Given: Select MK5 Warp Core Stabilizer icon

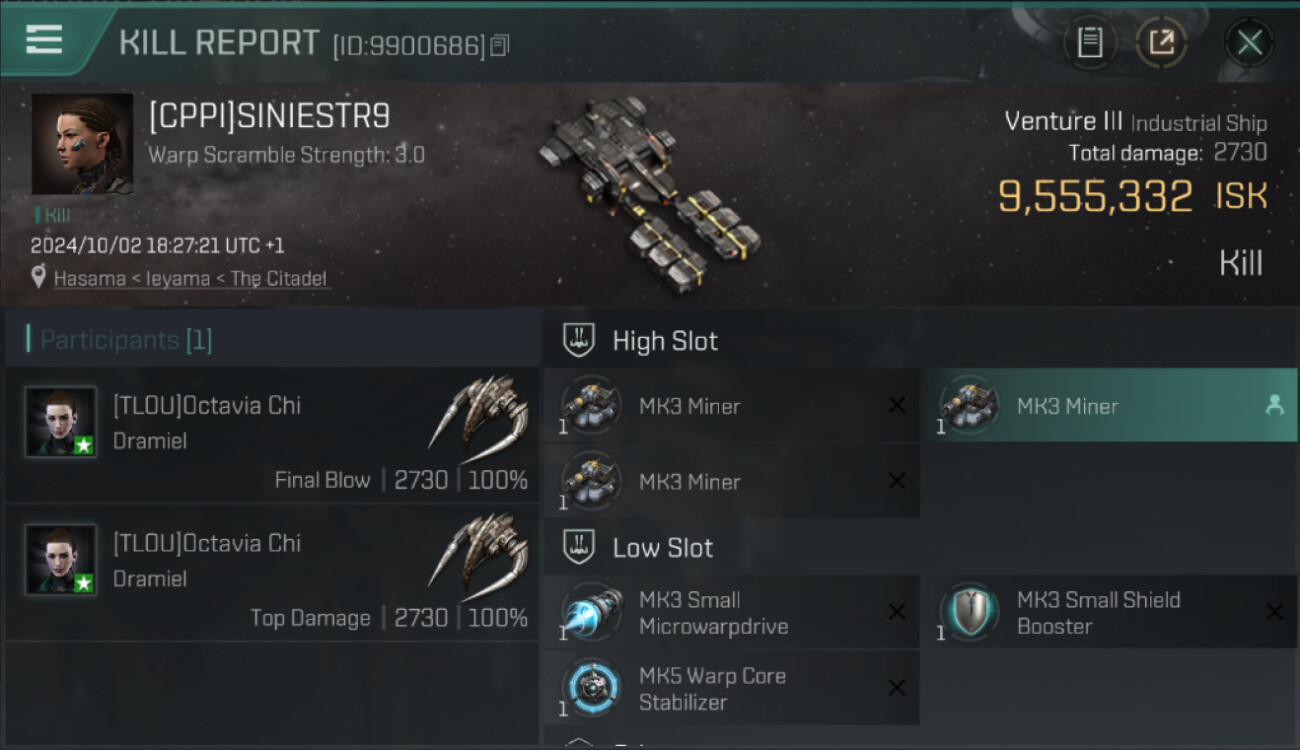Looking at the screenshot, I should 591,688.
